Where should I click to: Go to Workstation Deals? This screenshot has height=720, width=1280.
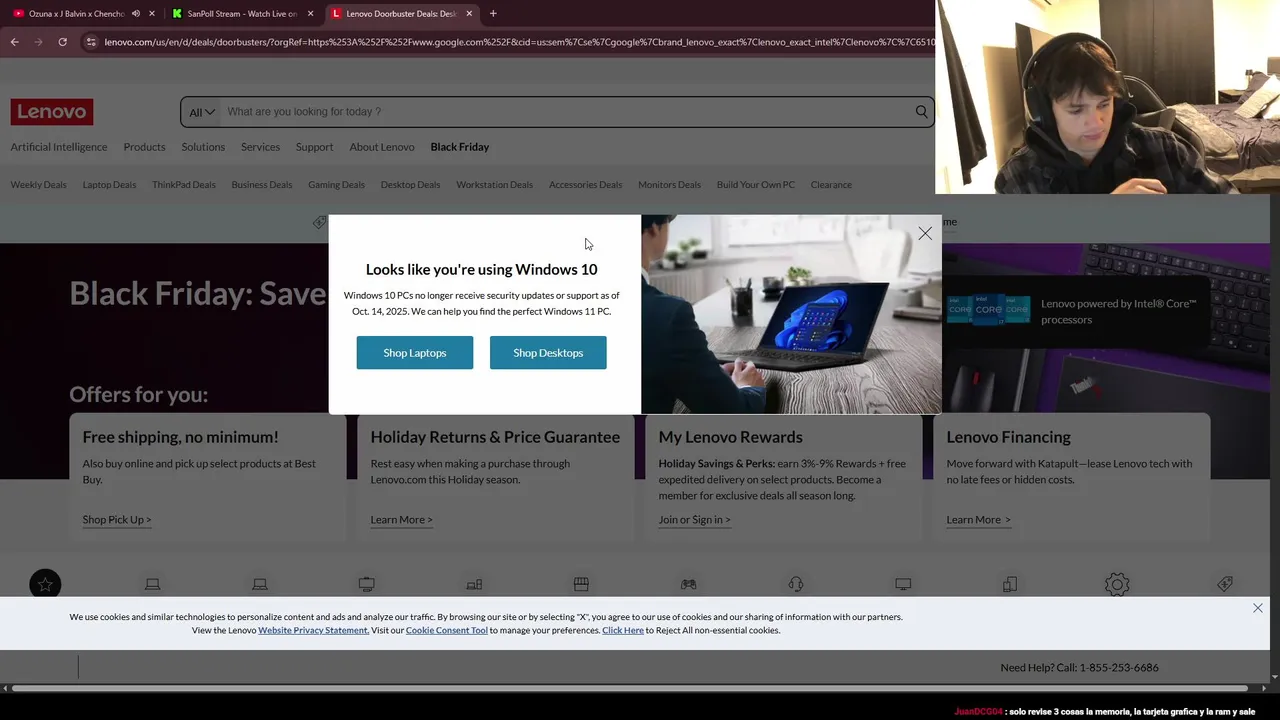pos(494,185)
